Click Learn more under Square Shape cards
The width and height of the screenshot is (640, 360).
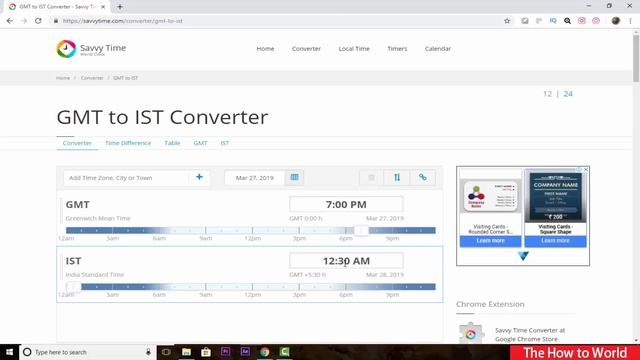[555, 241]
